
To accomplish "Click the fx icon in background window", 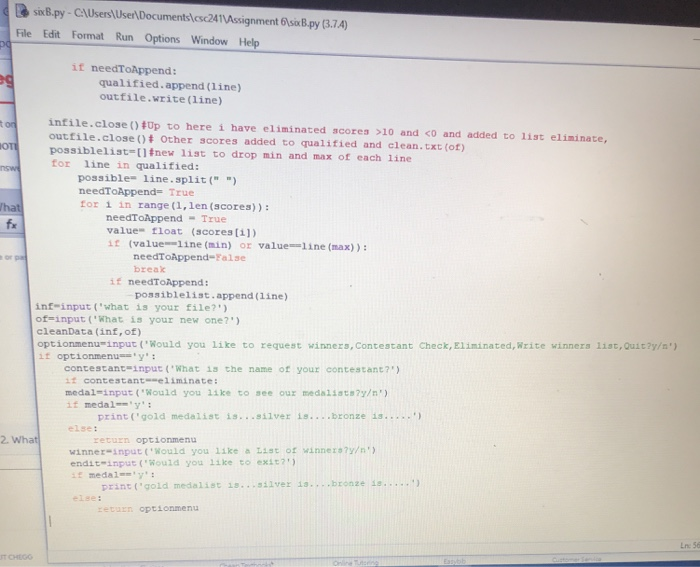I will coord(11,225).
